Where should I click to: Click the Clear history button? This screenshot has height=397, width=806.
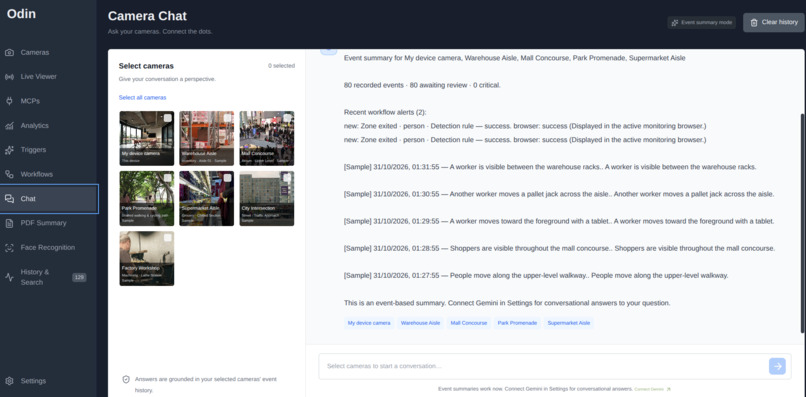point(774,23)
